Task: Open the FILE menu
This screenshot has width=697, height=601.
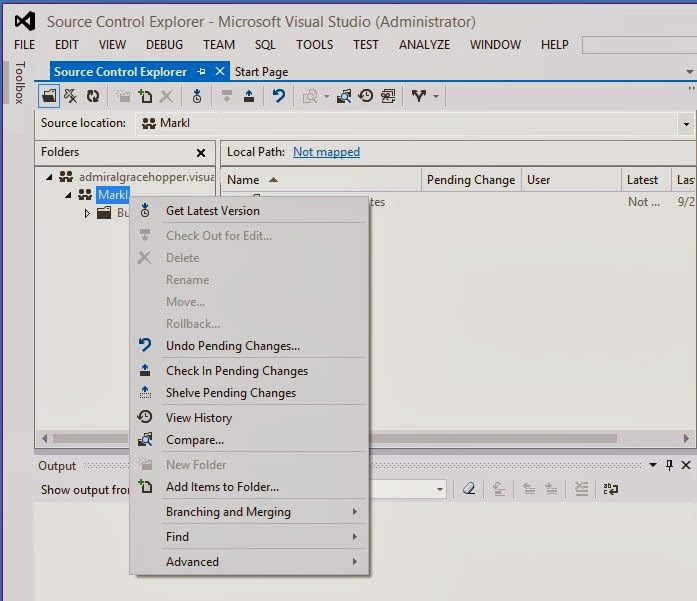Action: pos(24,45)
